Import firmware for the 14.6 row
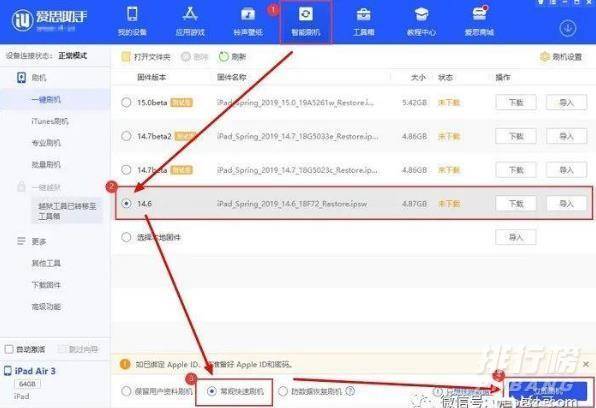Image resolution: width=596 pixels, height=408 pixels. [566, 203]
